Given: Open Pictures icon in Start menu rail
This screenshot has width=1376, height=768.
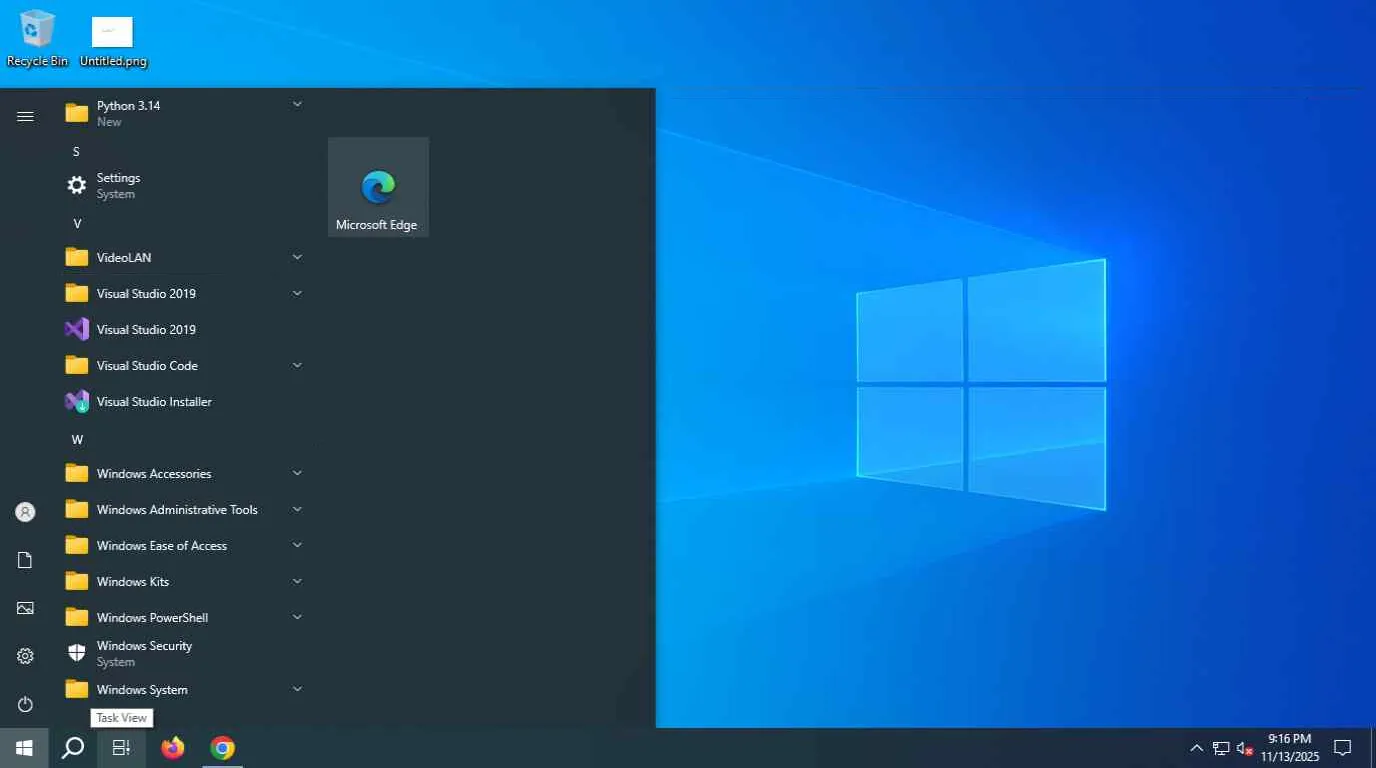Looking at the screenshot, I should point(25,608).
